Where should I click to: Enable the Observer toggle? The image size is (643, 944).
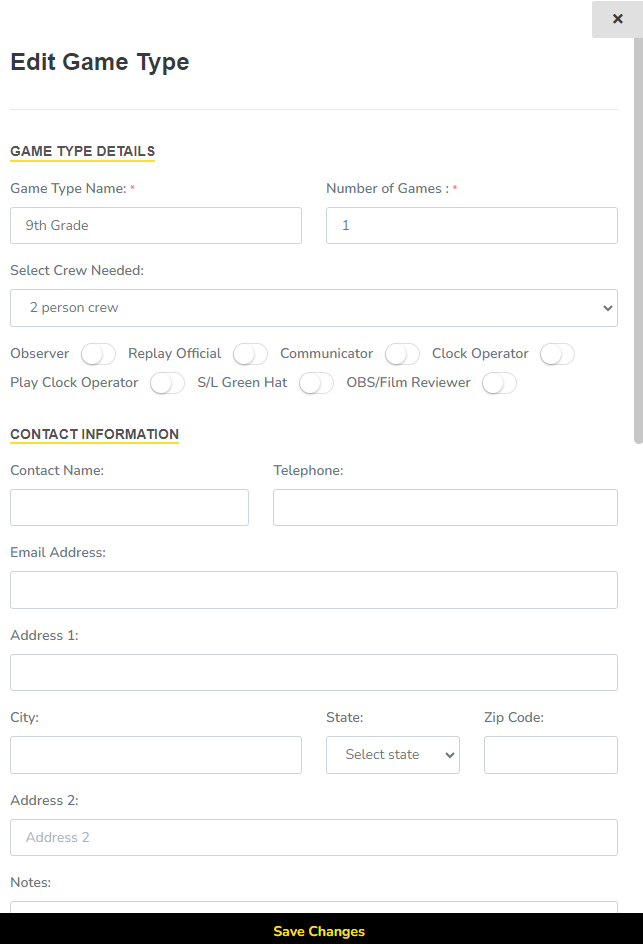[x=98, y=354]
